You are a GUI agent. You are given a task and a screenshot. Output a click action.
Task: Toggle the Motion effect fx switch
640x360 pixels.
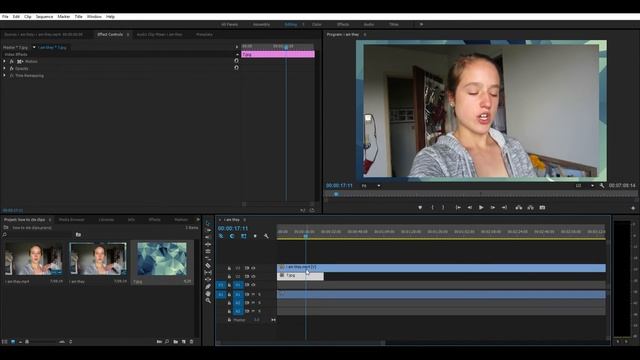coord(11,61)
